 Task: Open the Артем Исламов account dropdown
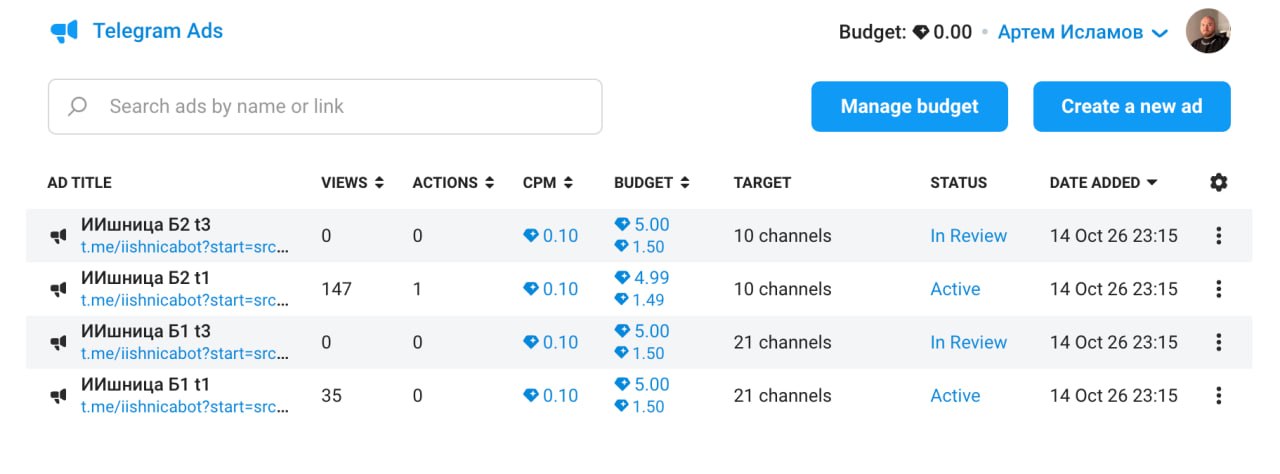(x=1083, y=32)
